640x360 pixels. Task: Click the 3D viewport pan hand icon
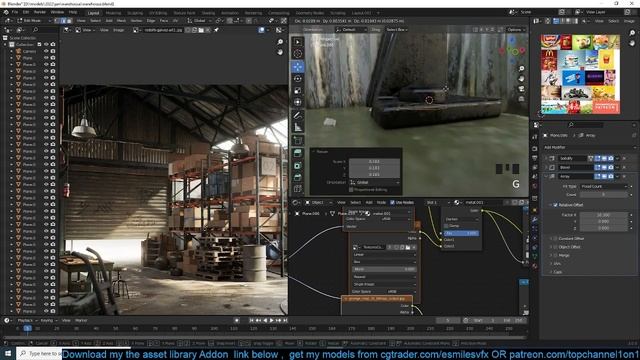[x=521, y=78]
